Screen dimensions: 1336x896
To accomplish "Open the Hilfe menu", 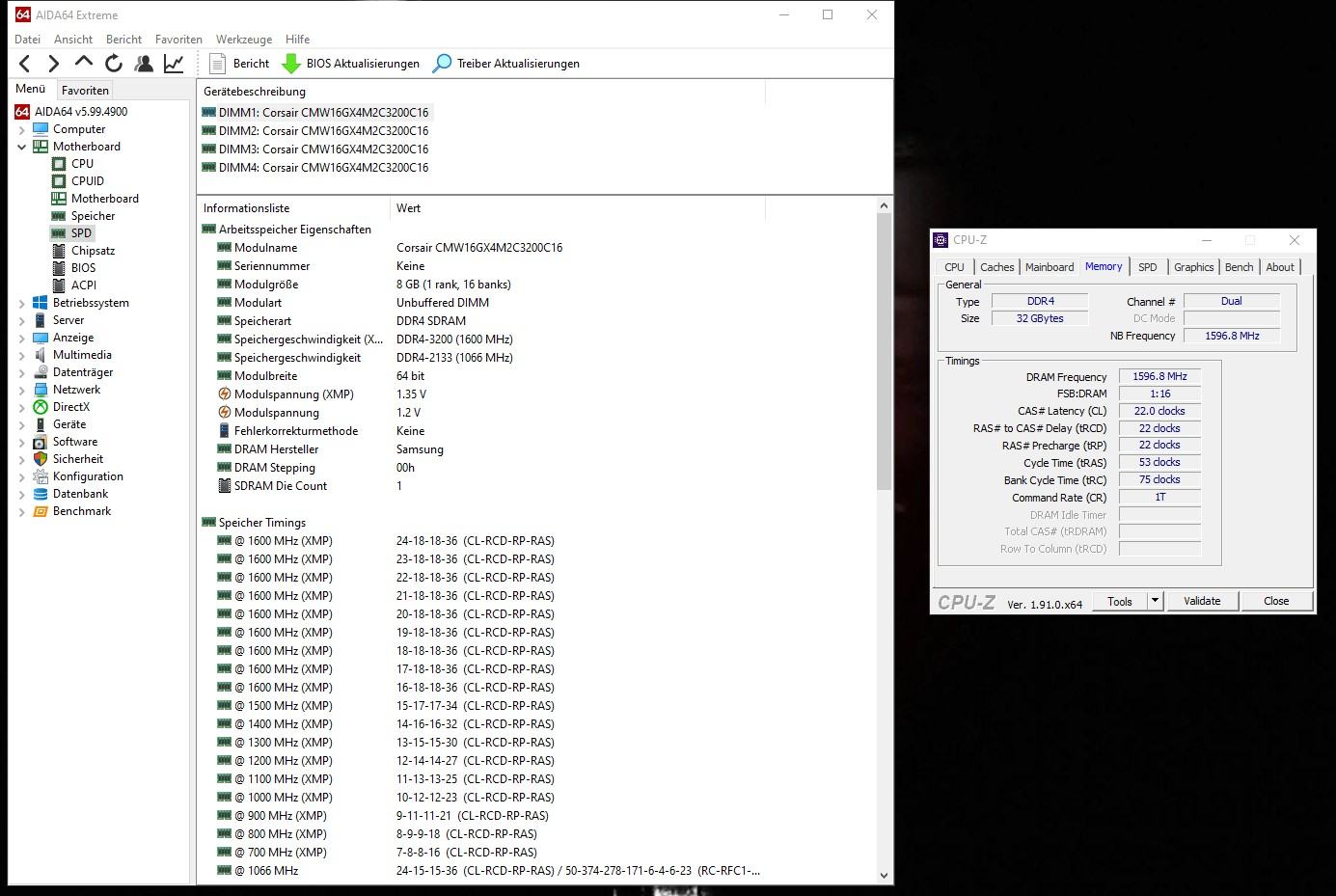I will [298, 40].
